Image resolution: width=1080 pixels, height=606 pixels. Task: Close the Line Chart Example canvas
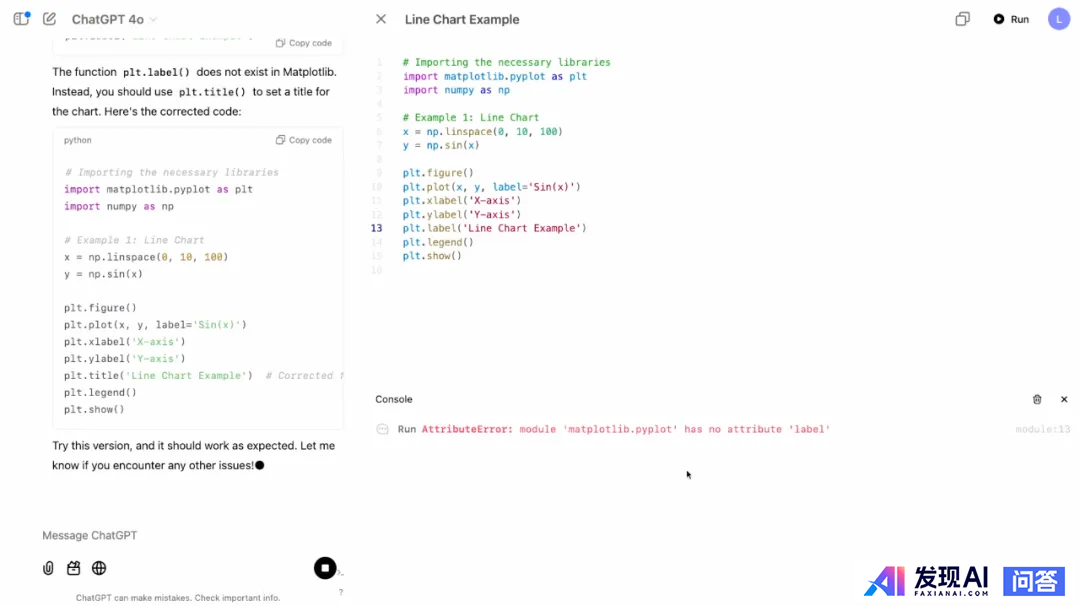click(381, 19)
